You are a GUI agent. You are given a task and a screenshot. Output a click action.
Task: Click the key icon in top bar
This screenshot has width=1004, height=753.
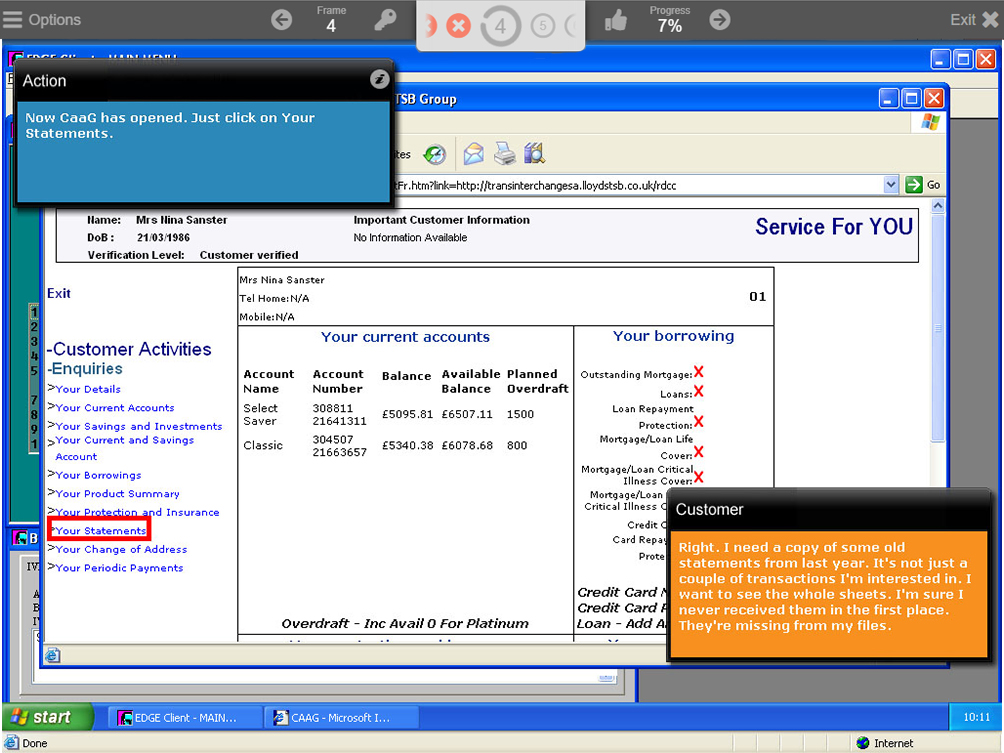(x=385, y=20)
